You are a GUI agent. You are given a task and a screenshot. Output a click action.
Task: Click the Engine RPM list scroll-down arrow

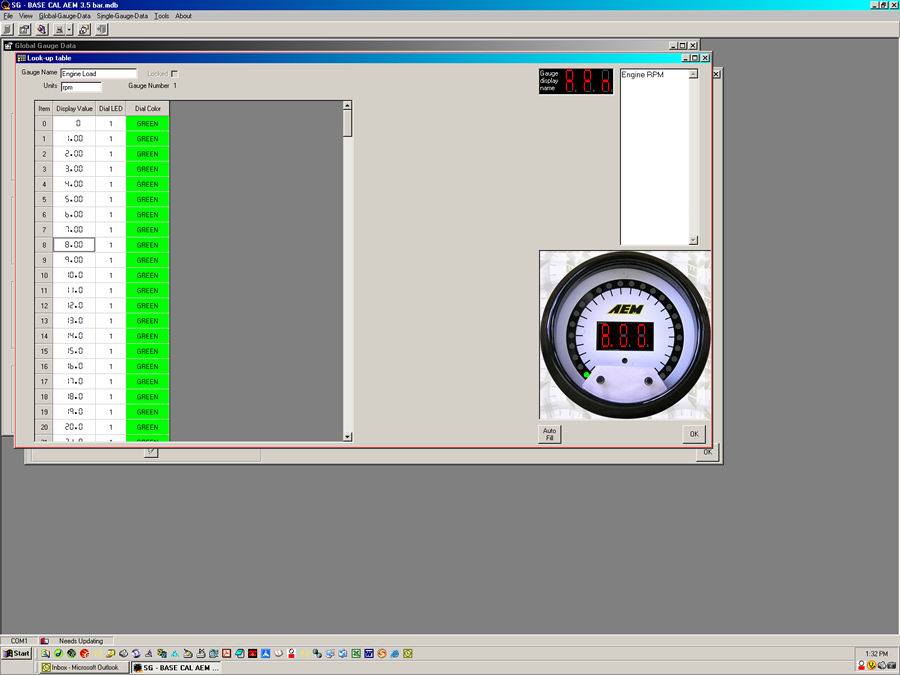point(693,240)
